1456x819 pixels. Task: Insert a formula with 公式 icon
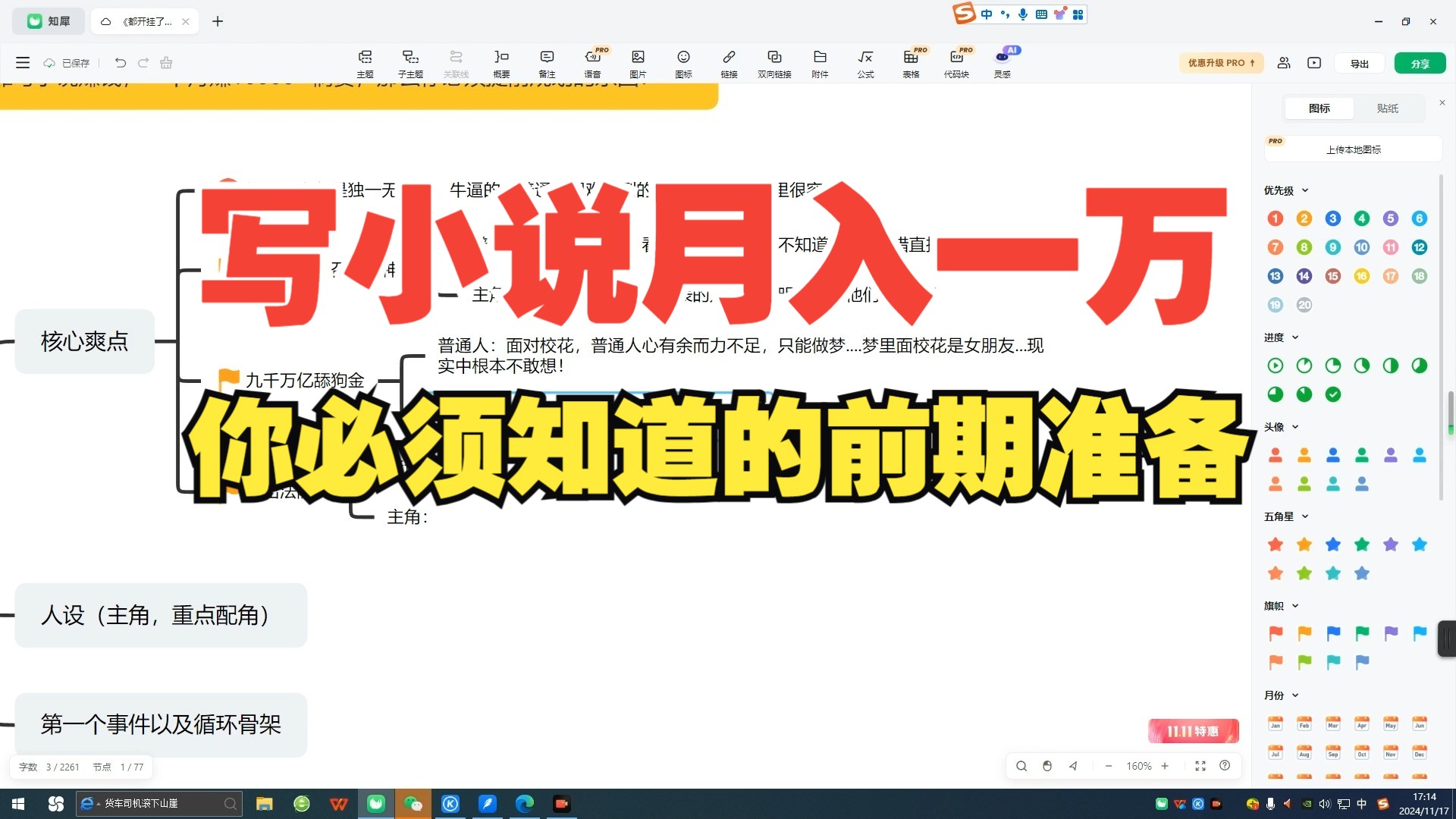[x=865, y=64]
